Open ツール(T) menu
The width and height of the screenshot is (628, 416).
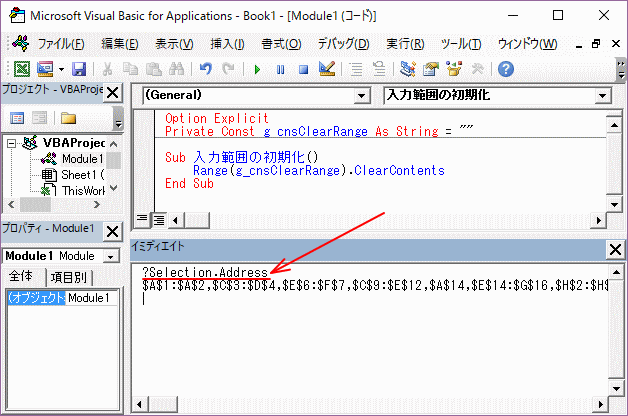coord(461,44)
